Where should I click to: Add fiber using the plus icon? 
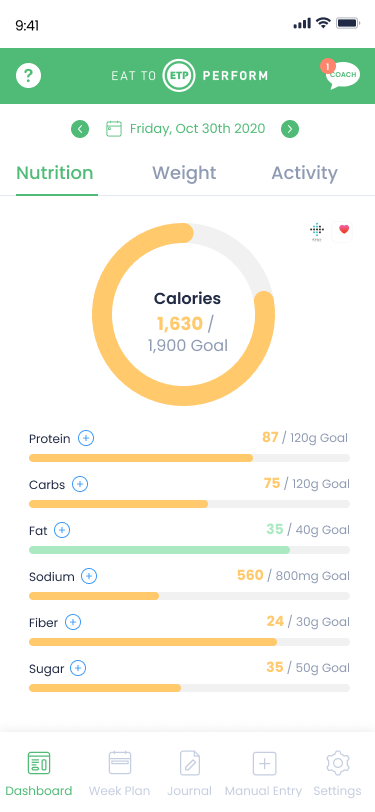pyautogui.click(x=73, y=622)
